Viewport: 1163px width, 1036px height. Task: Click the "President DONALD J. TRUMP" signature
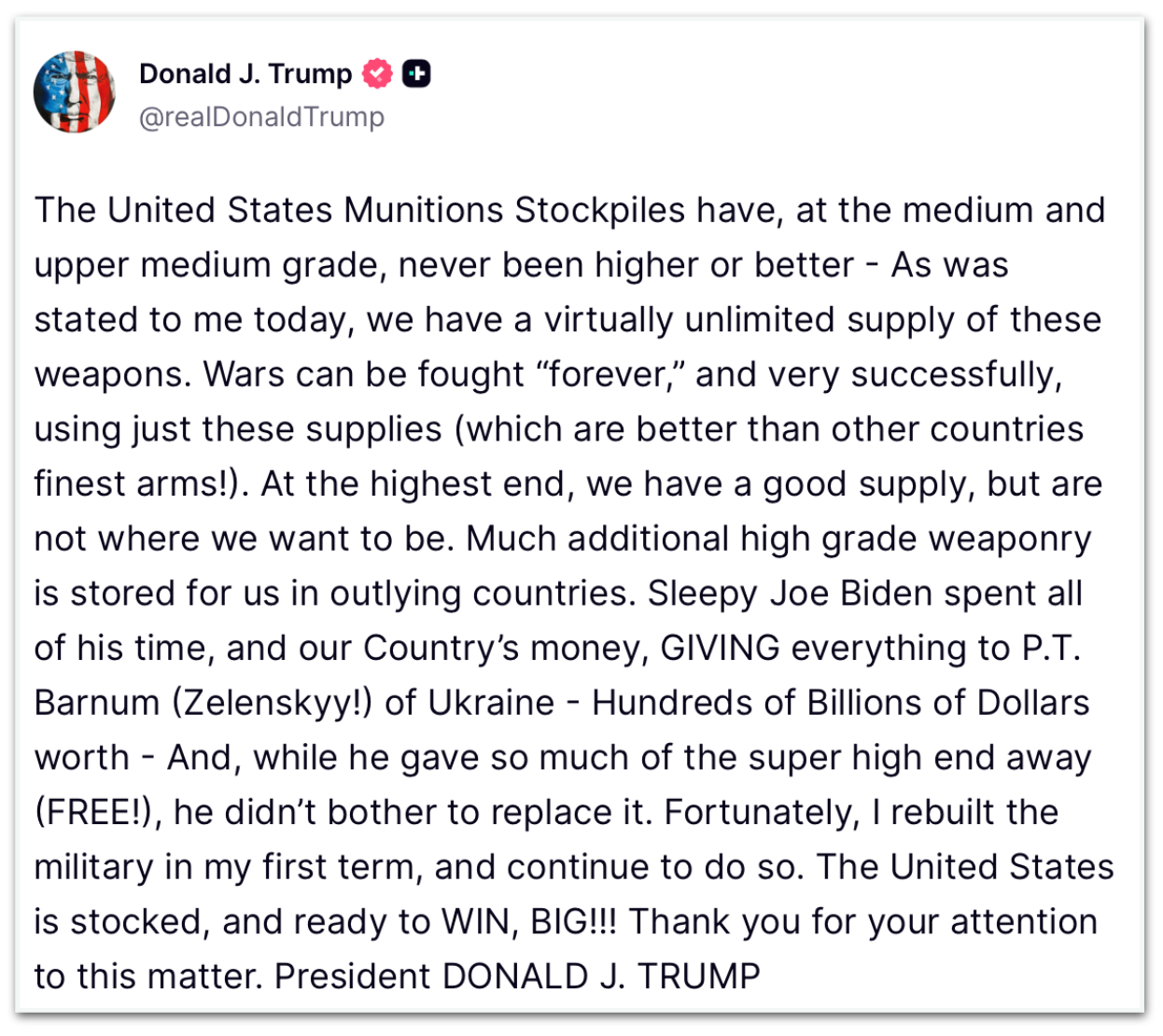coord(517,976)
